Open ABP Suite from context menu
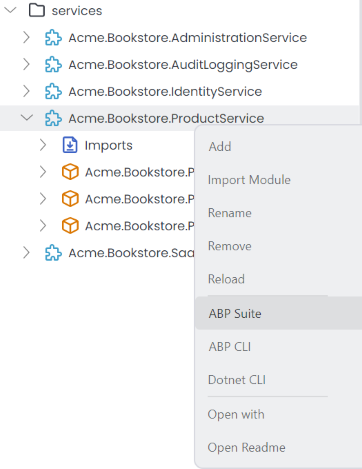 278,314
